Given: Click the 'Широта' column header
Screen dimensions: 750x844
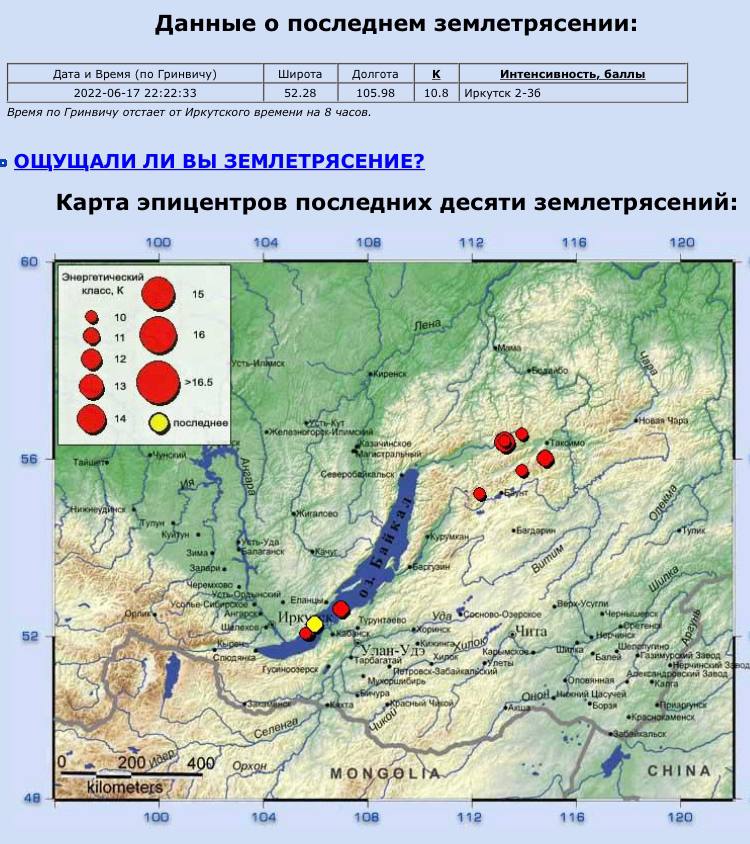Looking at the screenshot, I should pyautogui.click(x=300, y=74).
